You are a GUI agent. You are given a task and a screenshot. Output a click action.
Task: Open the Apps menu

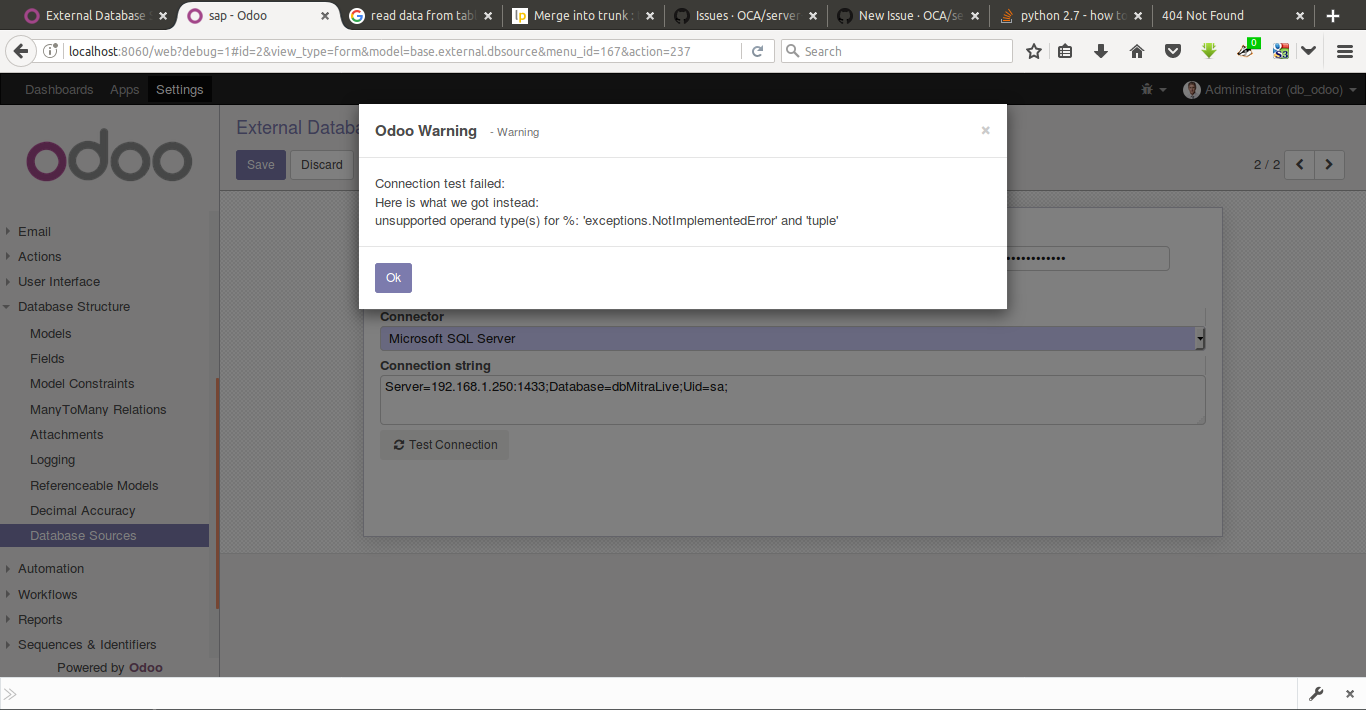point(125,89)
